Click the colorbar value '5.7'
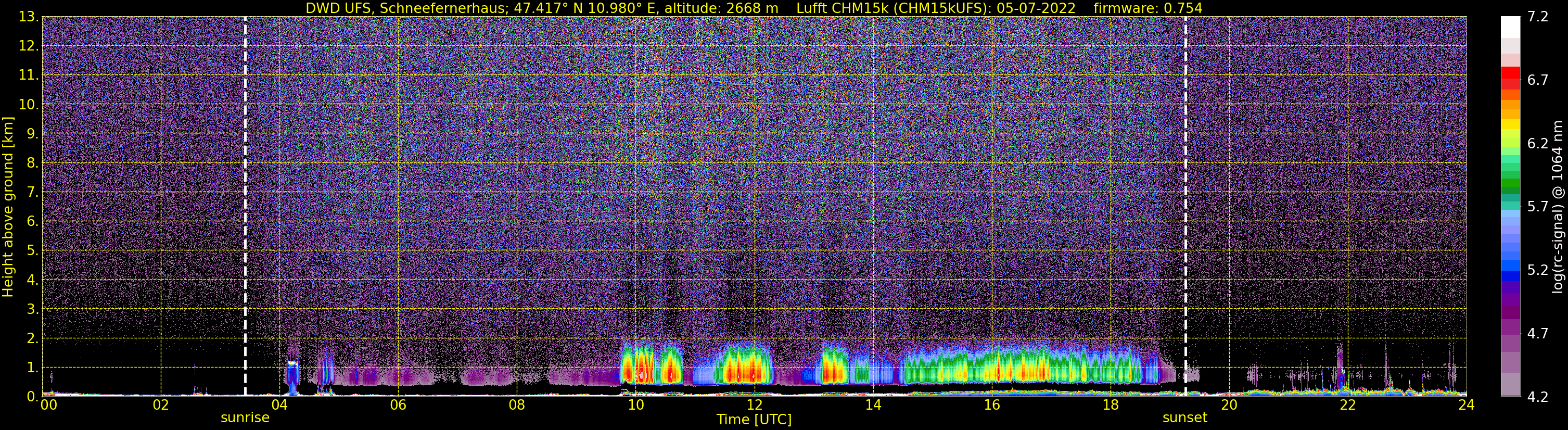Screen dimensions: 1568x430 coord(1538,207)
